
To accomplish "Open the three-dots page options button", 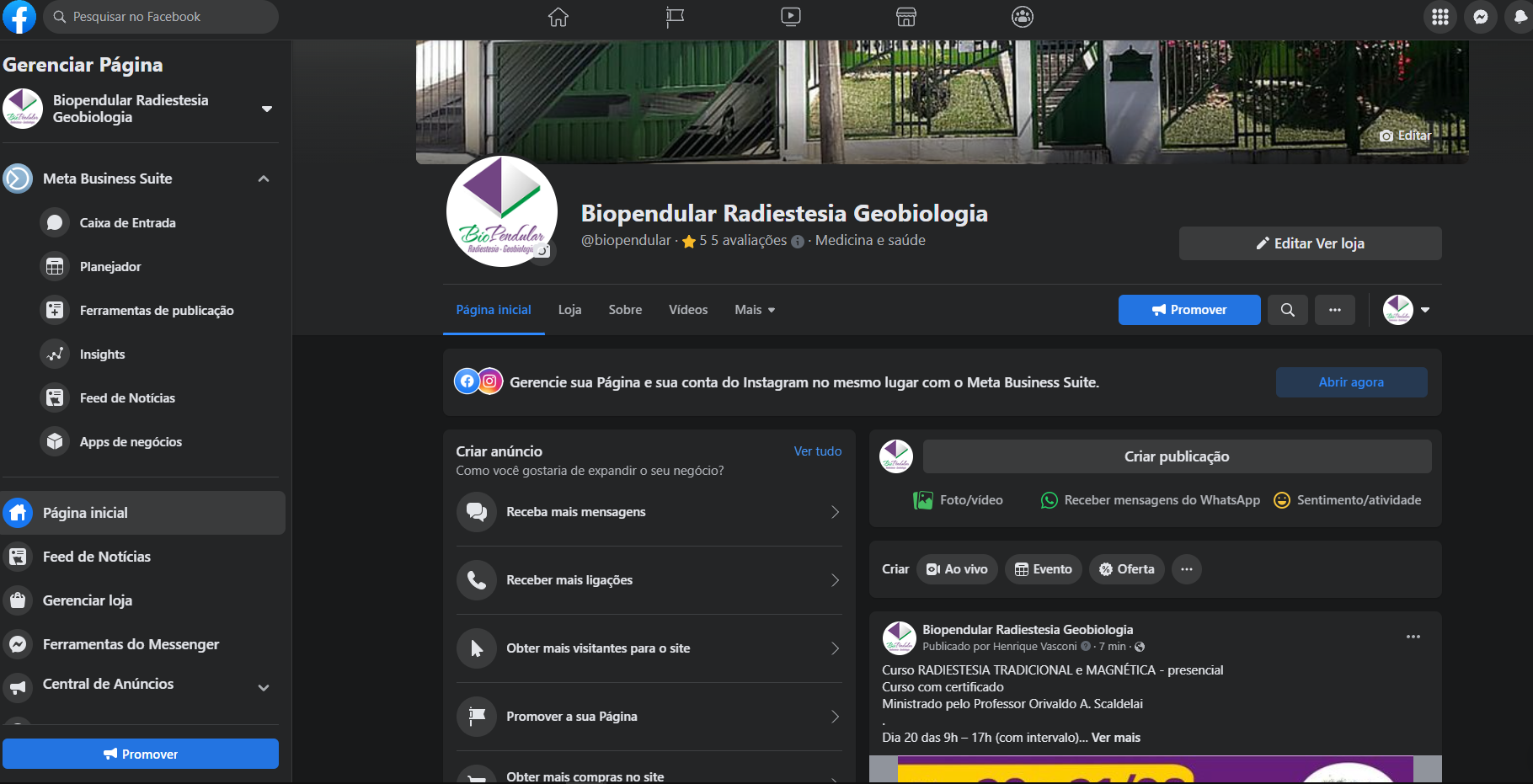I will (1335, 310).
